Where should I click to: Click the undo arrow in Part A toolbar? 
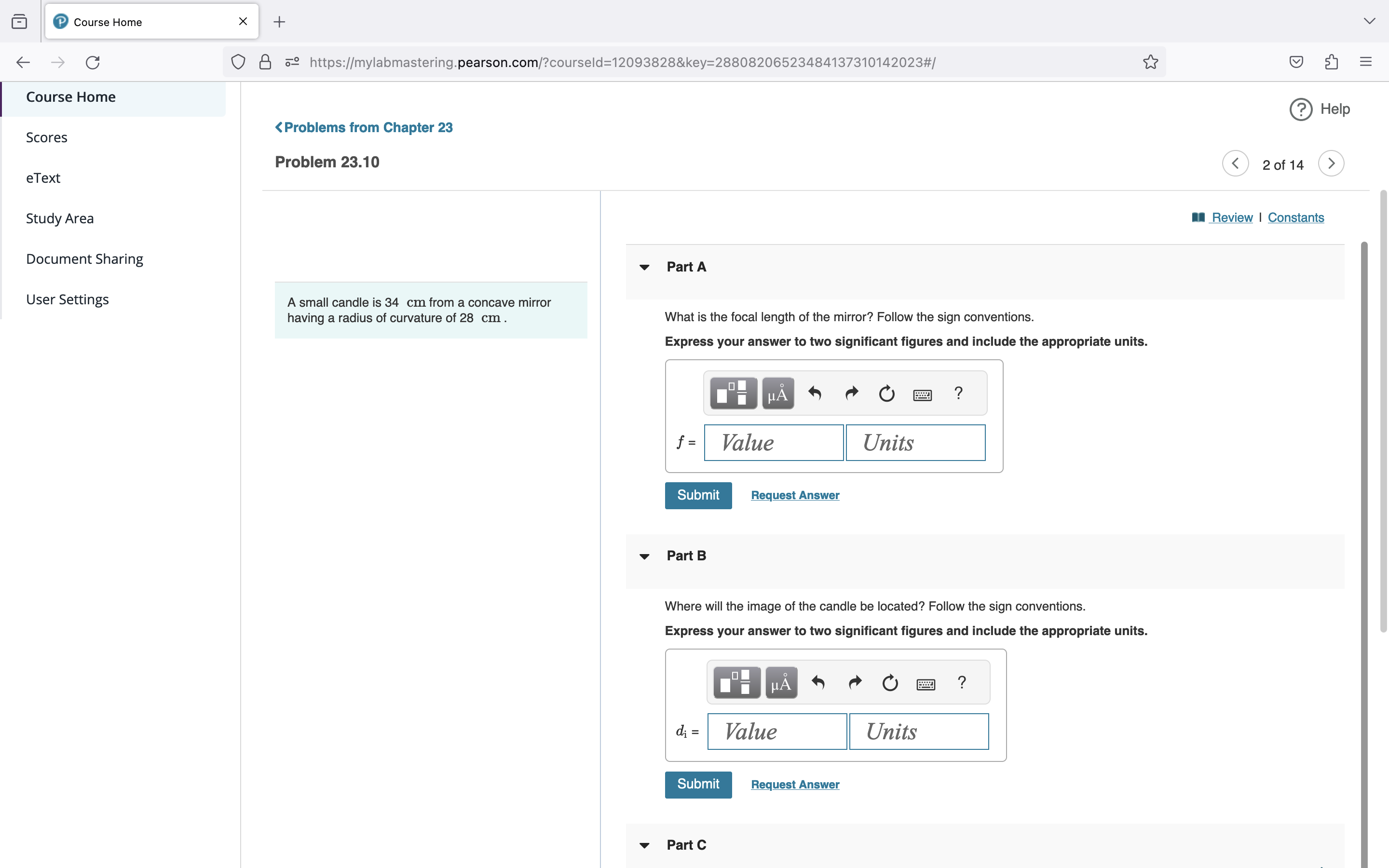(815, 393)
